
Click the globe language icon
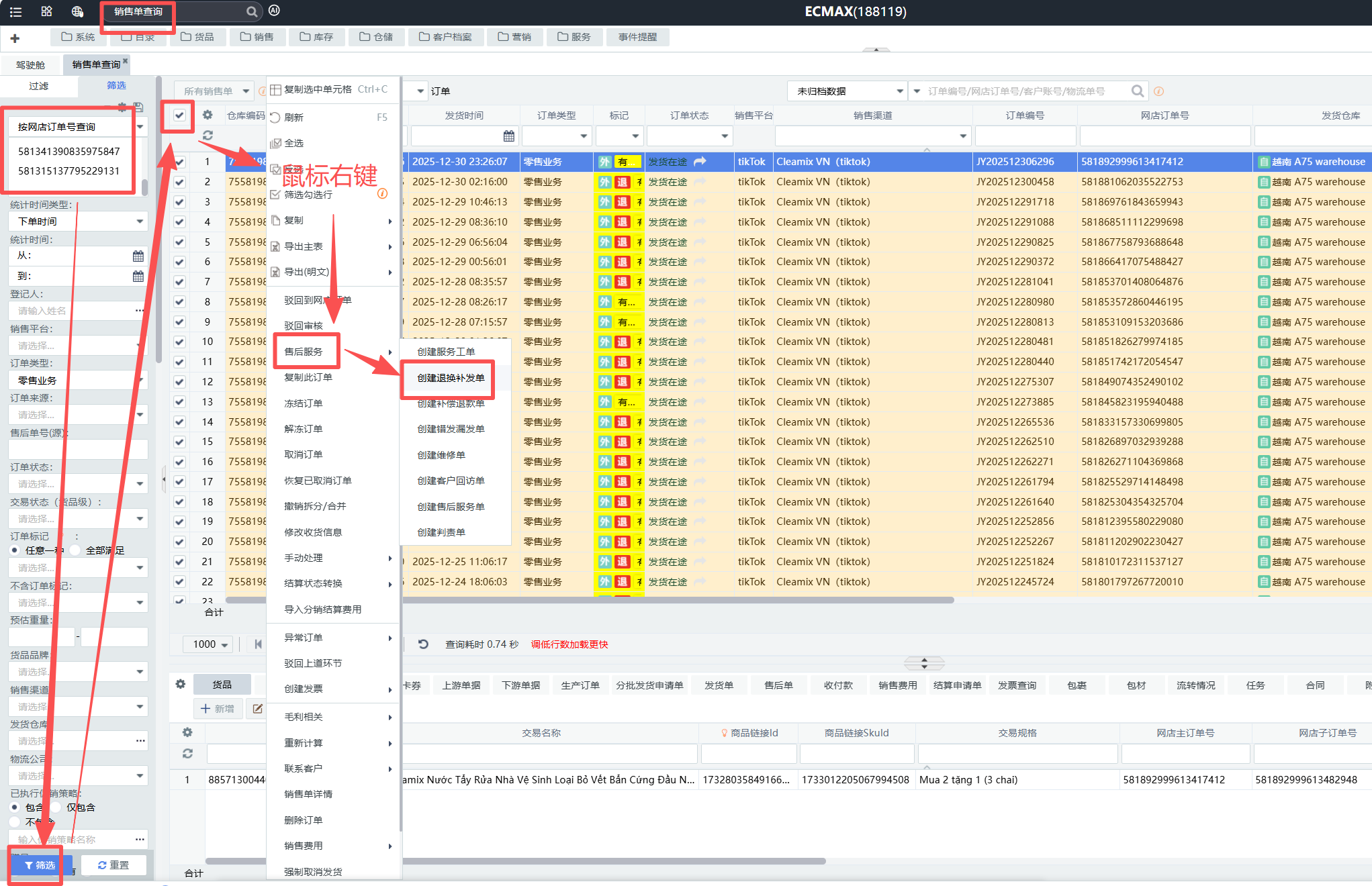tap(77, 11)
